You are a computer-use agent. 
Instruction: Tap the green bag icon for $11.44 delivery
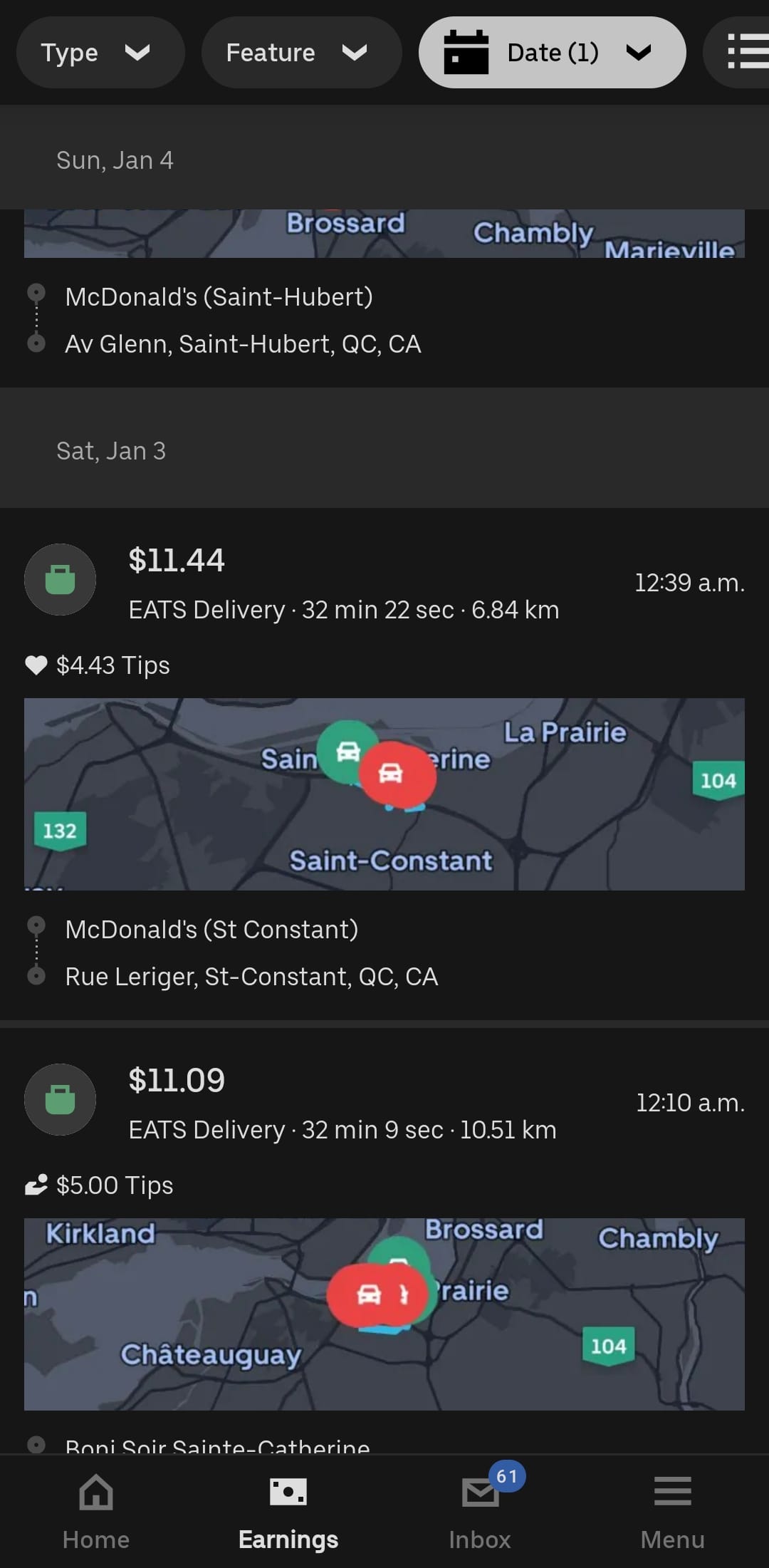[x=61, y=579]
